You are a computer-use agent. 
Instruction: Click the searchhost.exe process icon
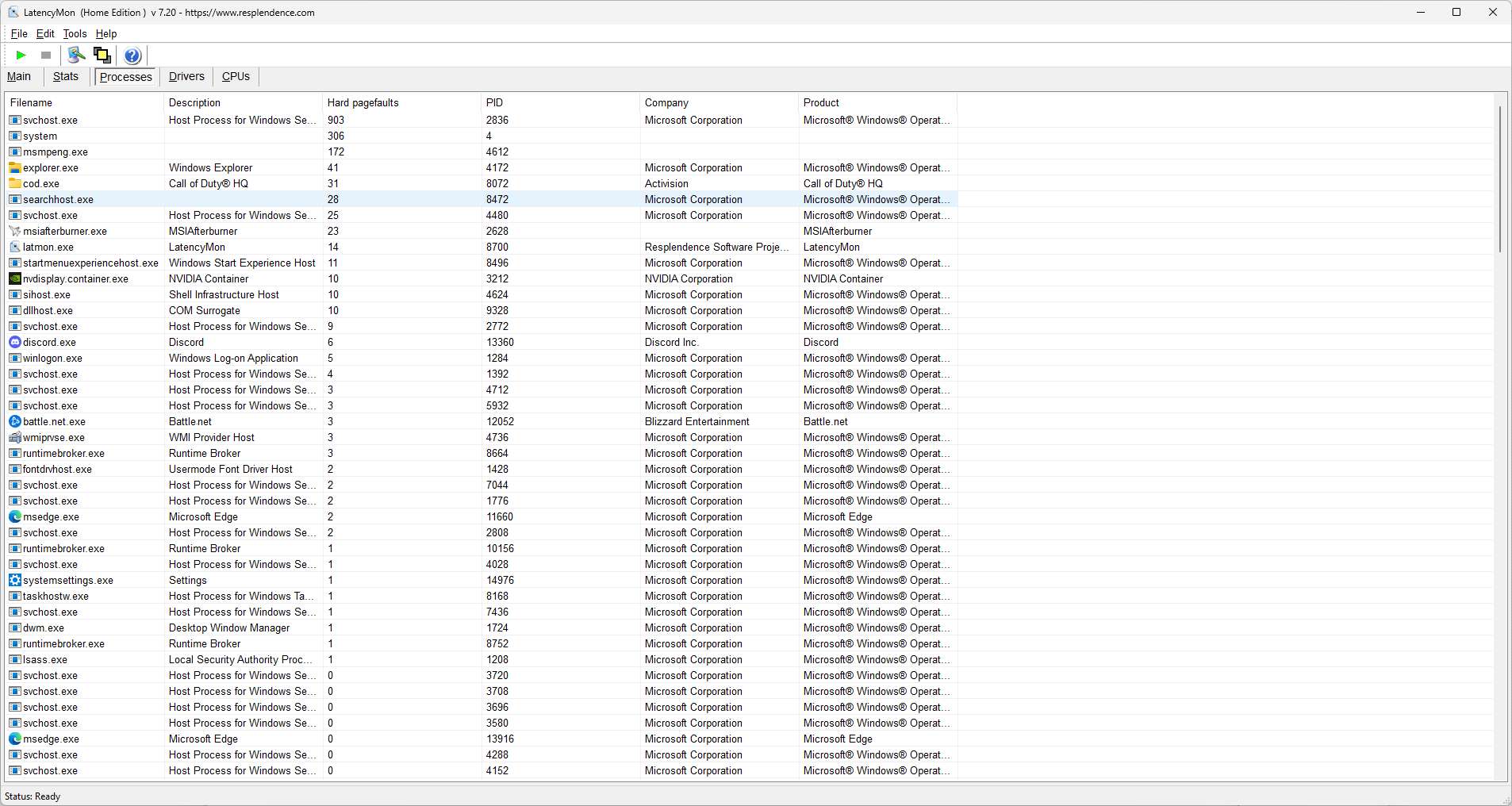(15, 199)
